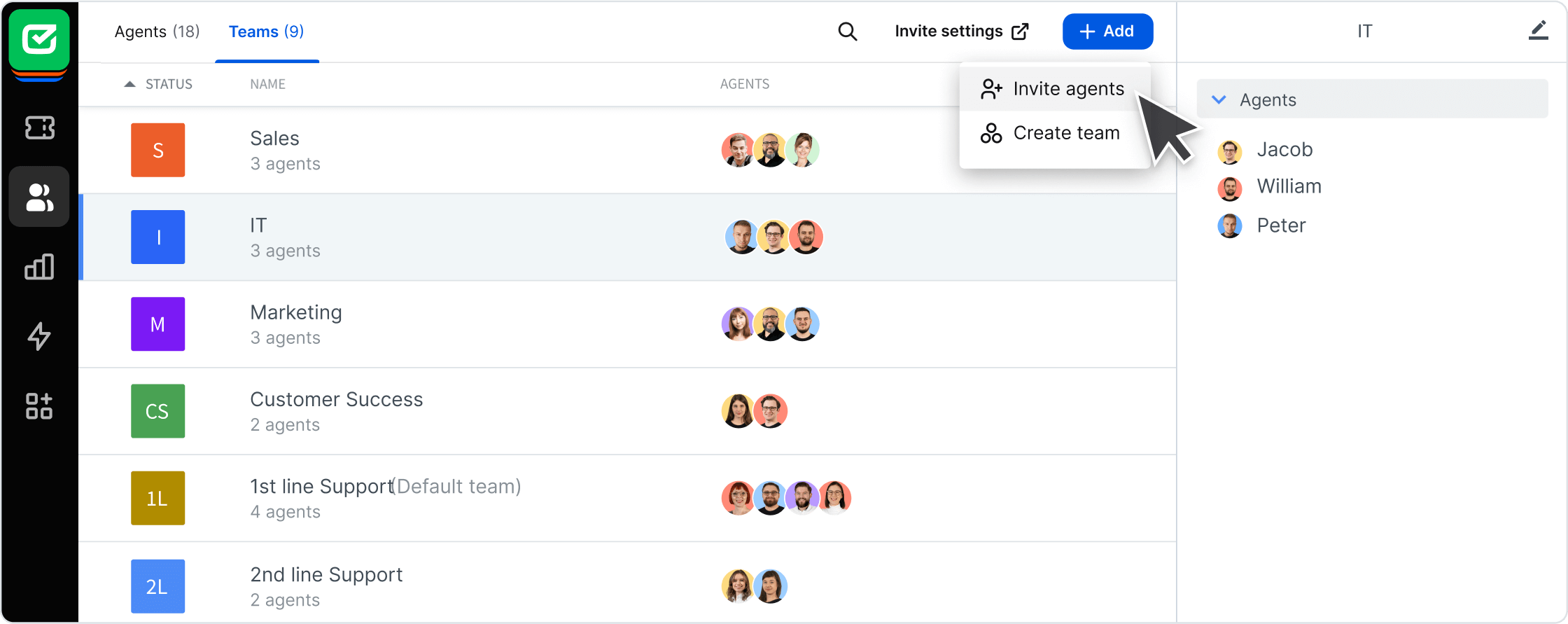Collapse the Agents section chevron
Viewport: 1568px width, 624px height.
(x=1219, y=99)
